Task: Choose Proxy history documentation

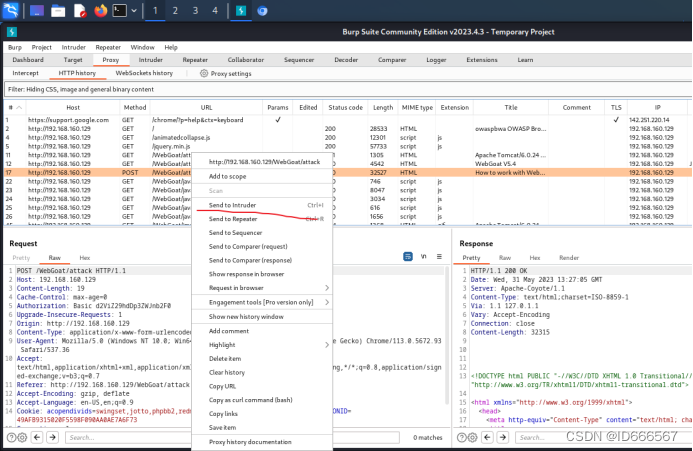Action: pos(262,442)
